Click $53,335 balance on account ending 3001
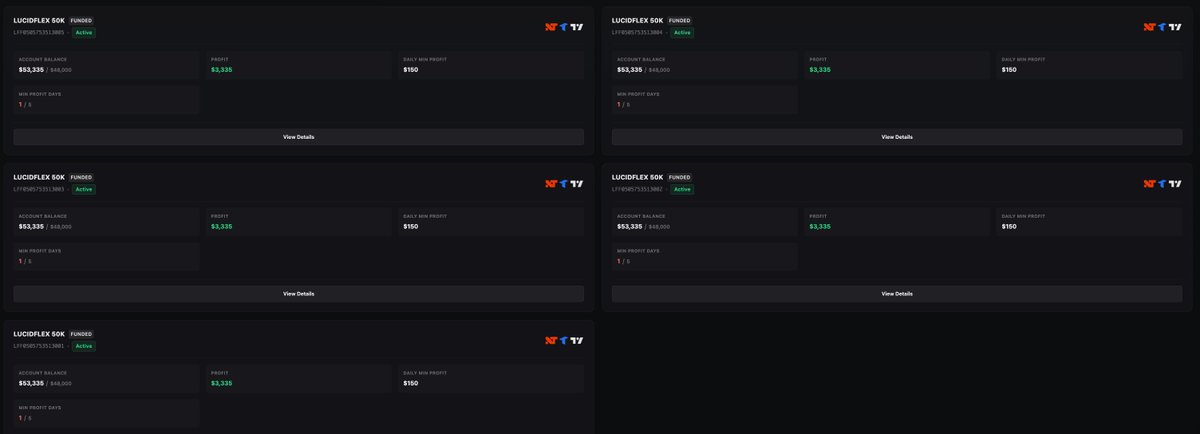 tap(31, 383)
